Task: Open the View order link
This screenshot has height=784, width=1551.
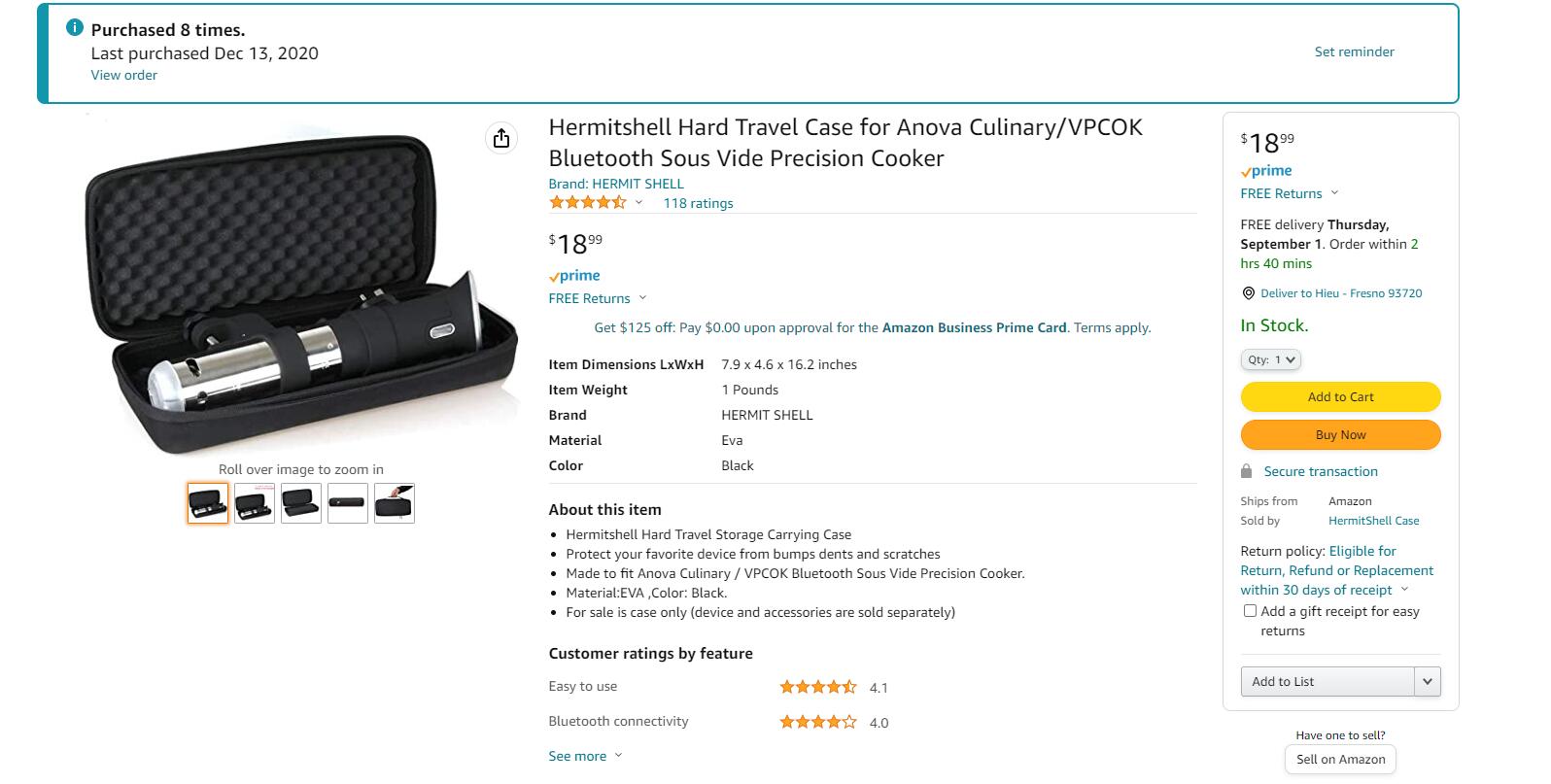Action: tap(123, 75)
